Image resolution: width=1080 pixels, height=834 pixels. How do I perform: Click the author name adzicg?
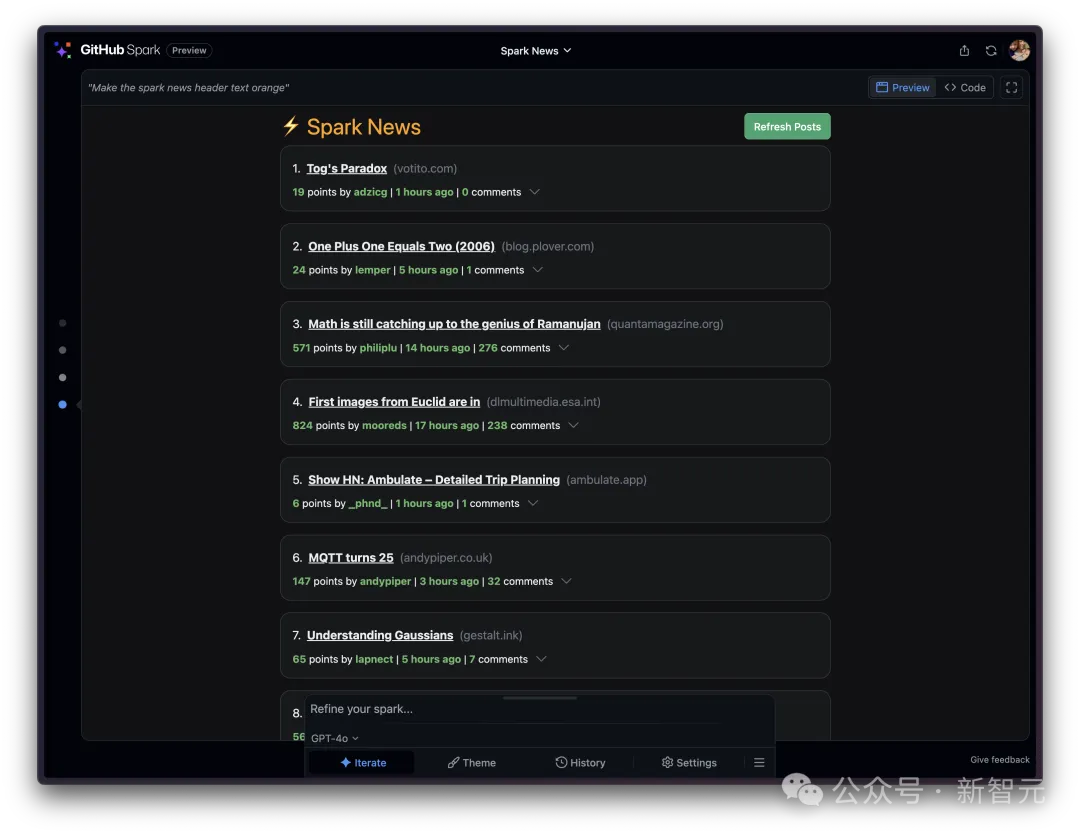tap(370, 192)
